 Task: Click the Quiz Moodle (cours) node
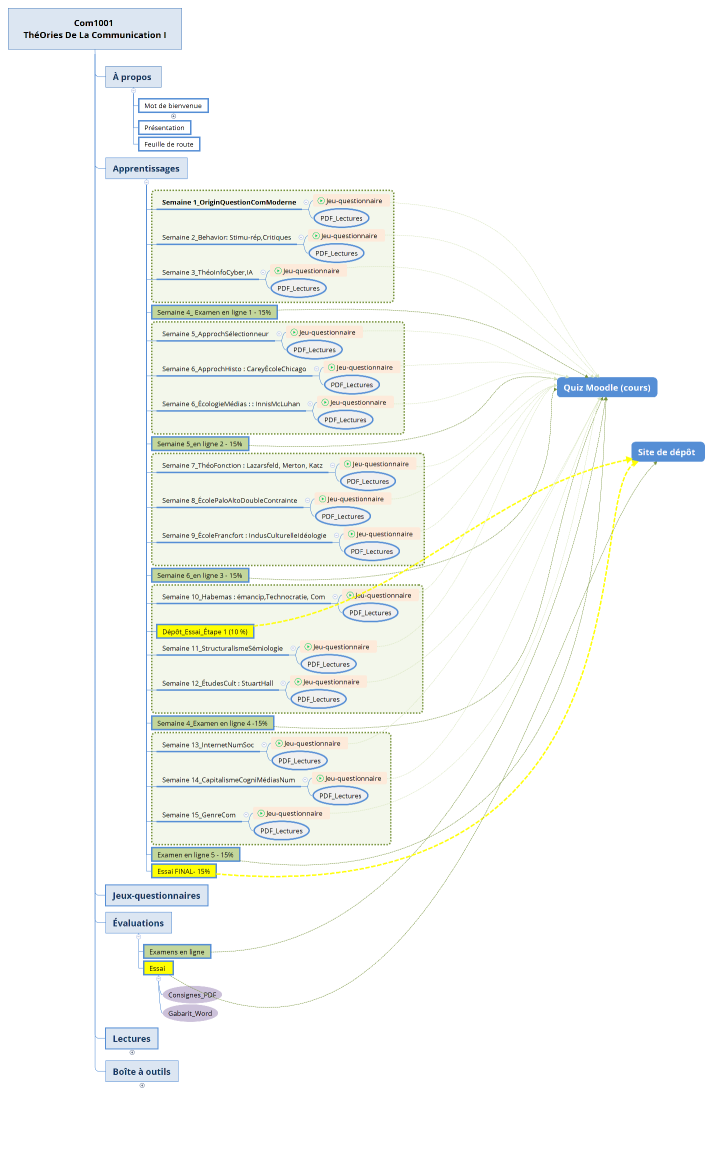click(607, 388)
